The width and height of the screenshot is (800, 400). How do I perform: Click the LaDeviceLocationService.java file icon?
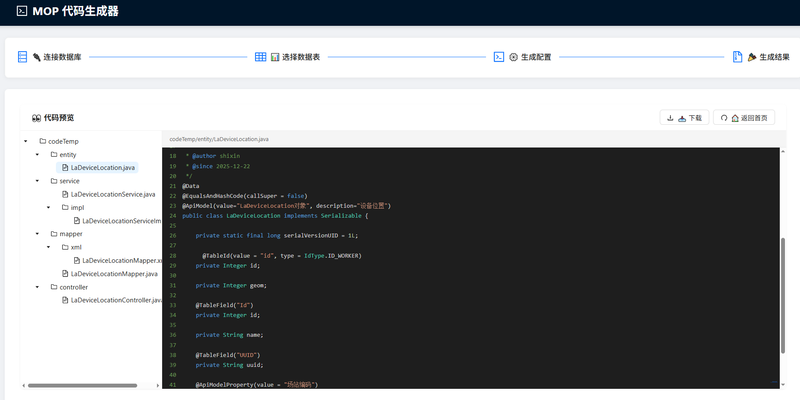(x=64, y=194)
